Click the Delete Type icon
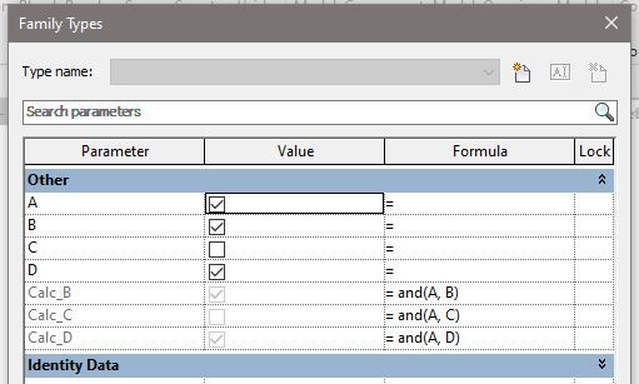639x384 pixels. pos(598,73)
